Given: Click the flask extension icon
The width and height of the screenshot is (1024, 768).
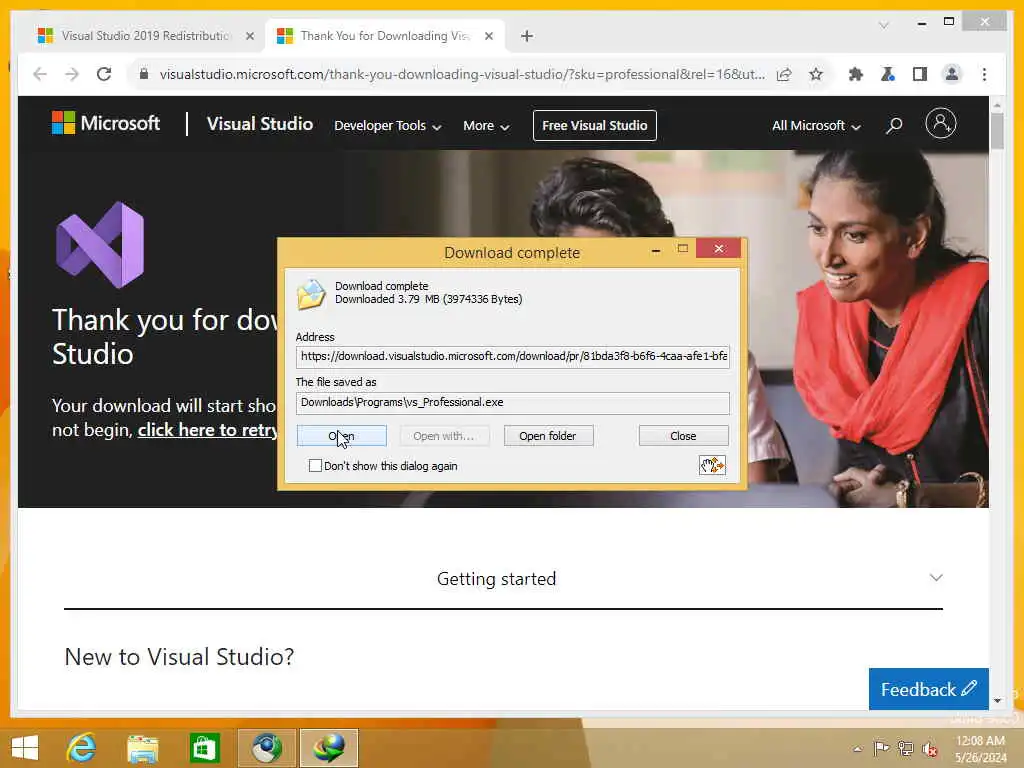Looking at the screenshot, I should click(x=888, y=74).
